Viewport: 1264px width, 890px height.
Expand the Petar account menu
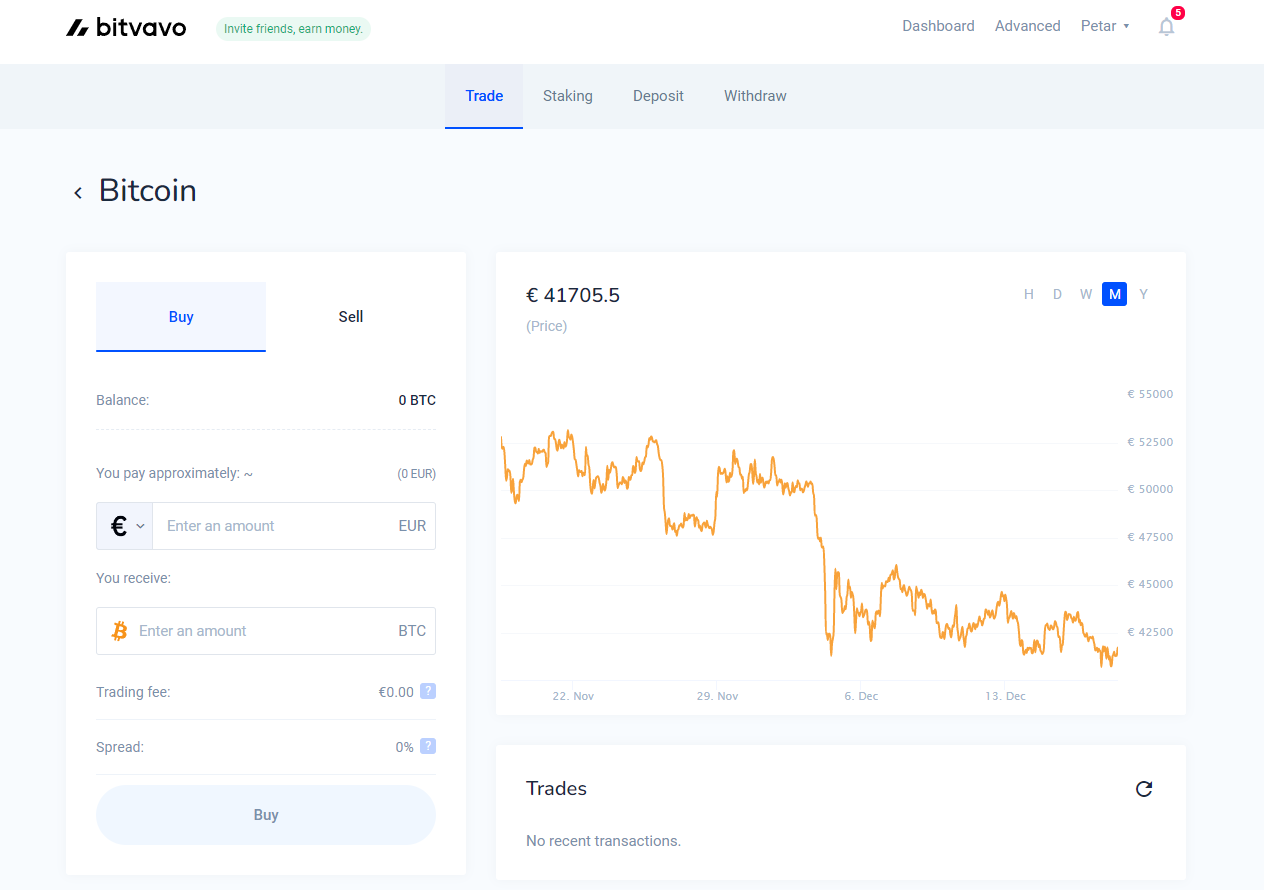(x=1105, y=26)
